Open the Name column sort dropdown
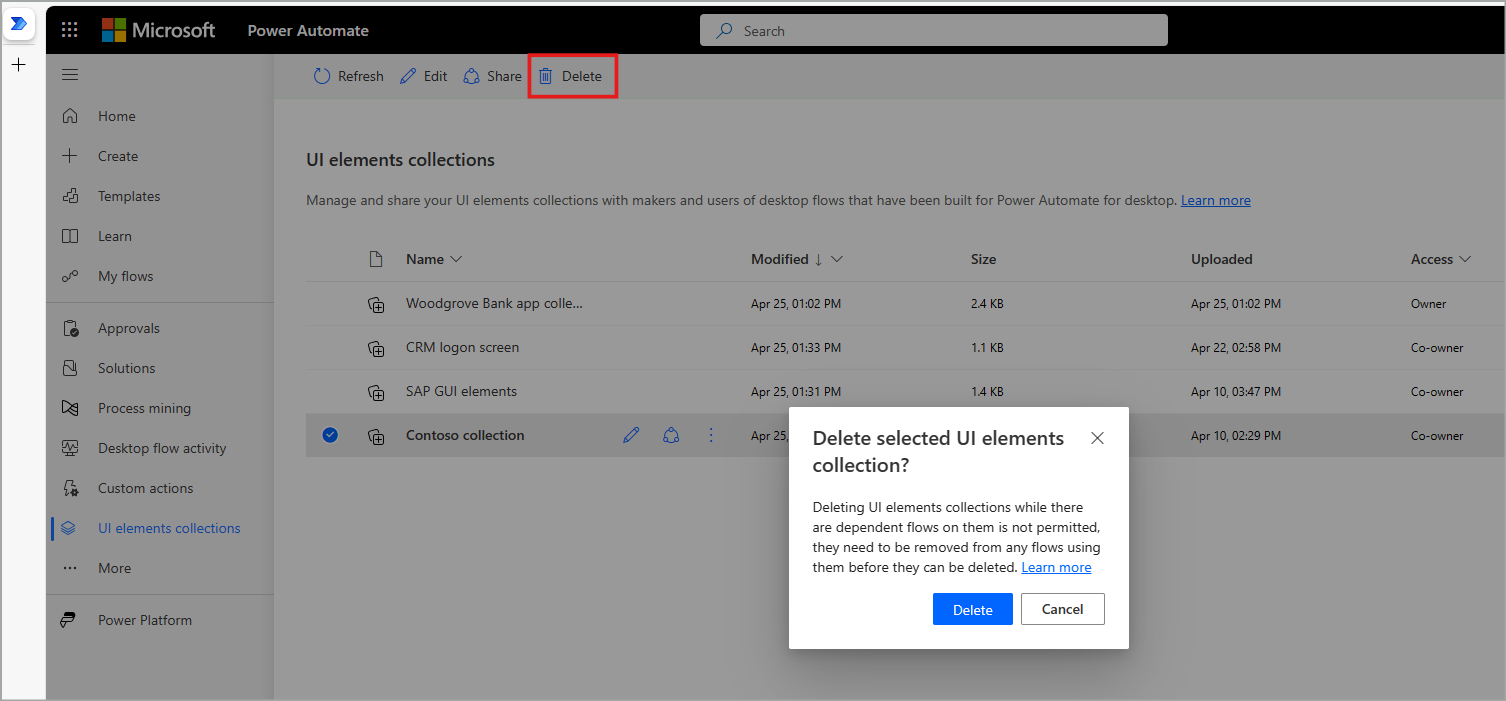The width and height of the screenshot is (1506, 701). click(x=458, y=259)
